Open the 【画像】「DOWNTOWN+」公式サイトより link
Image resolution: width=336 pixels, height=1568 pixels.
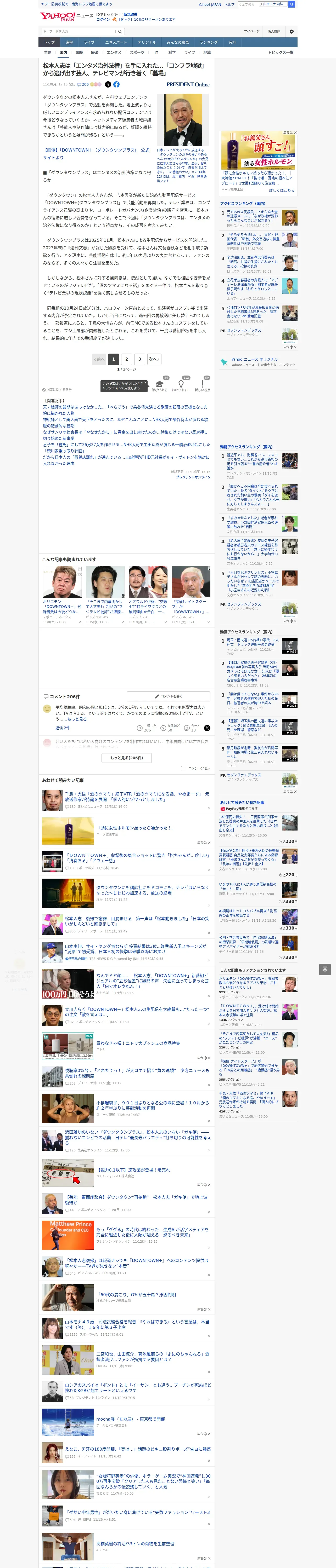tap(96, 153)
